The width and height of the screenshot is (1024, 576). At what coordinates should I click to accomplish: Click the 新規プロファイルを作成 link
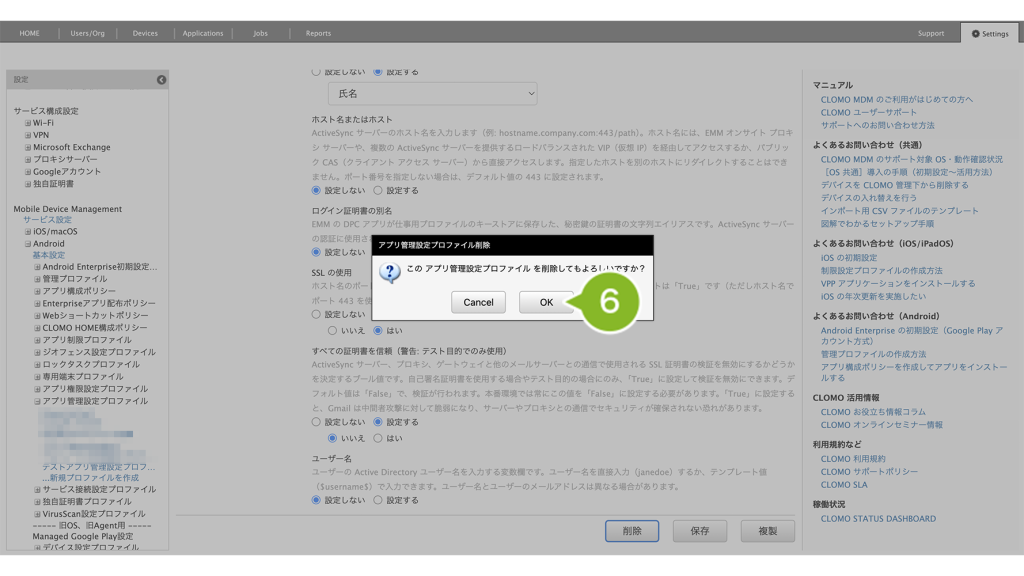[96, 478]
